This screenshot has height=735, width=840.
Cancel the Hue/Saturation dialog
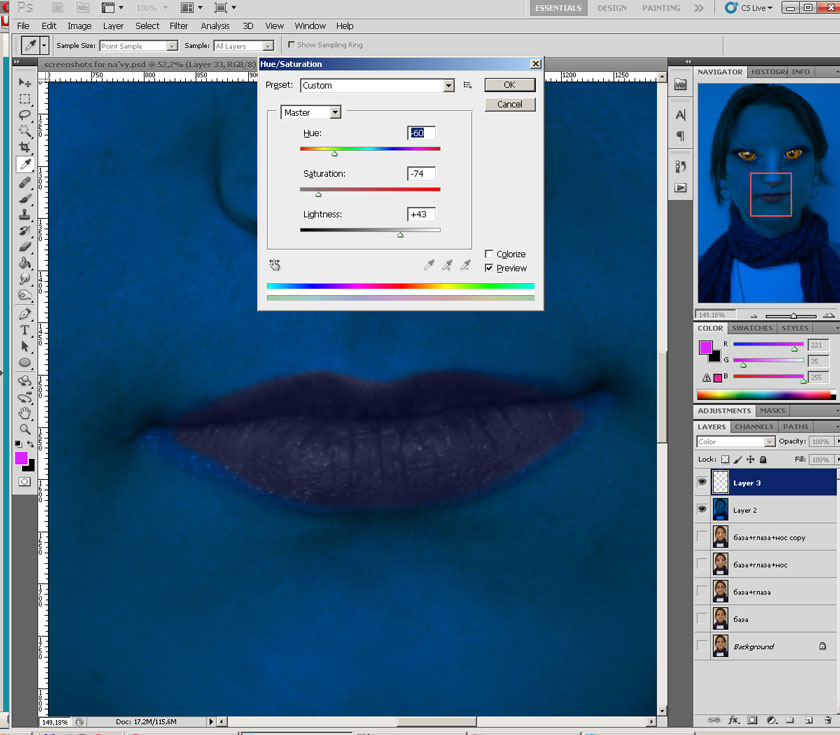pos(509,104)
